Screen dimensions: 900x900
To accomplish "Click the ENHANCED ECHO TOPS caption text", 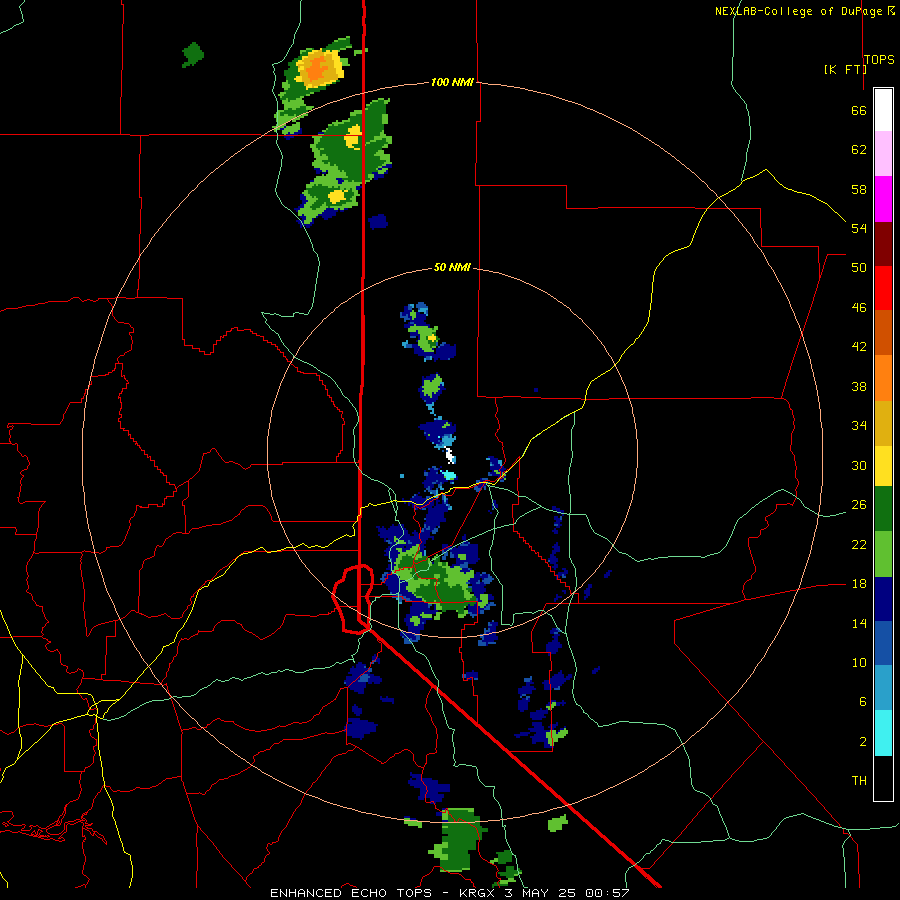I will click(351, 893).
